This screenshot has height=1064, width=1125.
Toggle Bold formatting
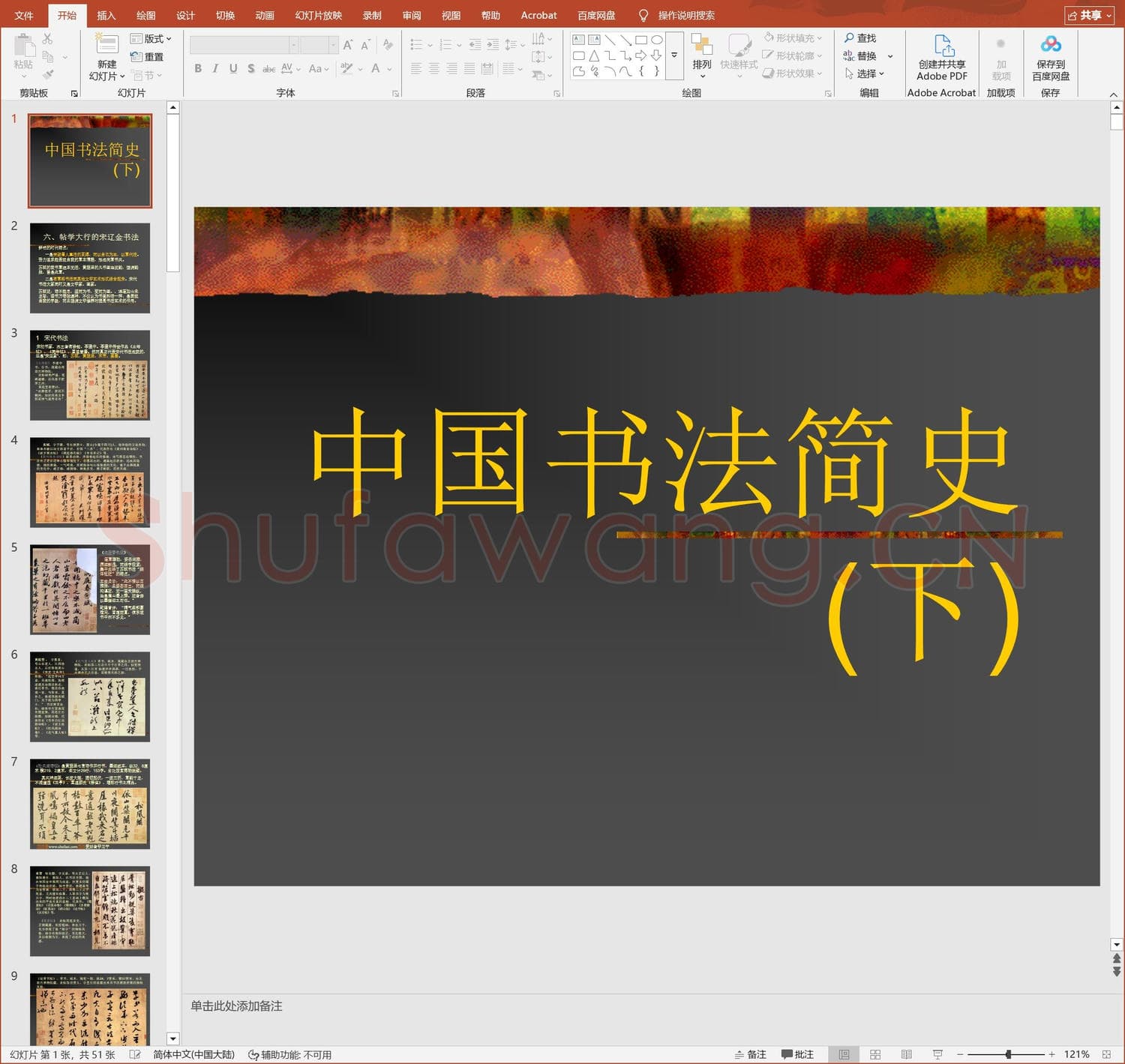pos(198,68)
